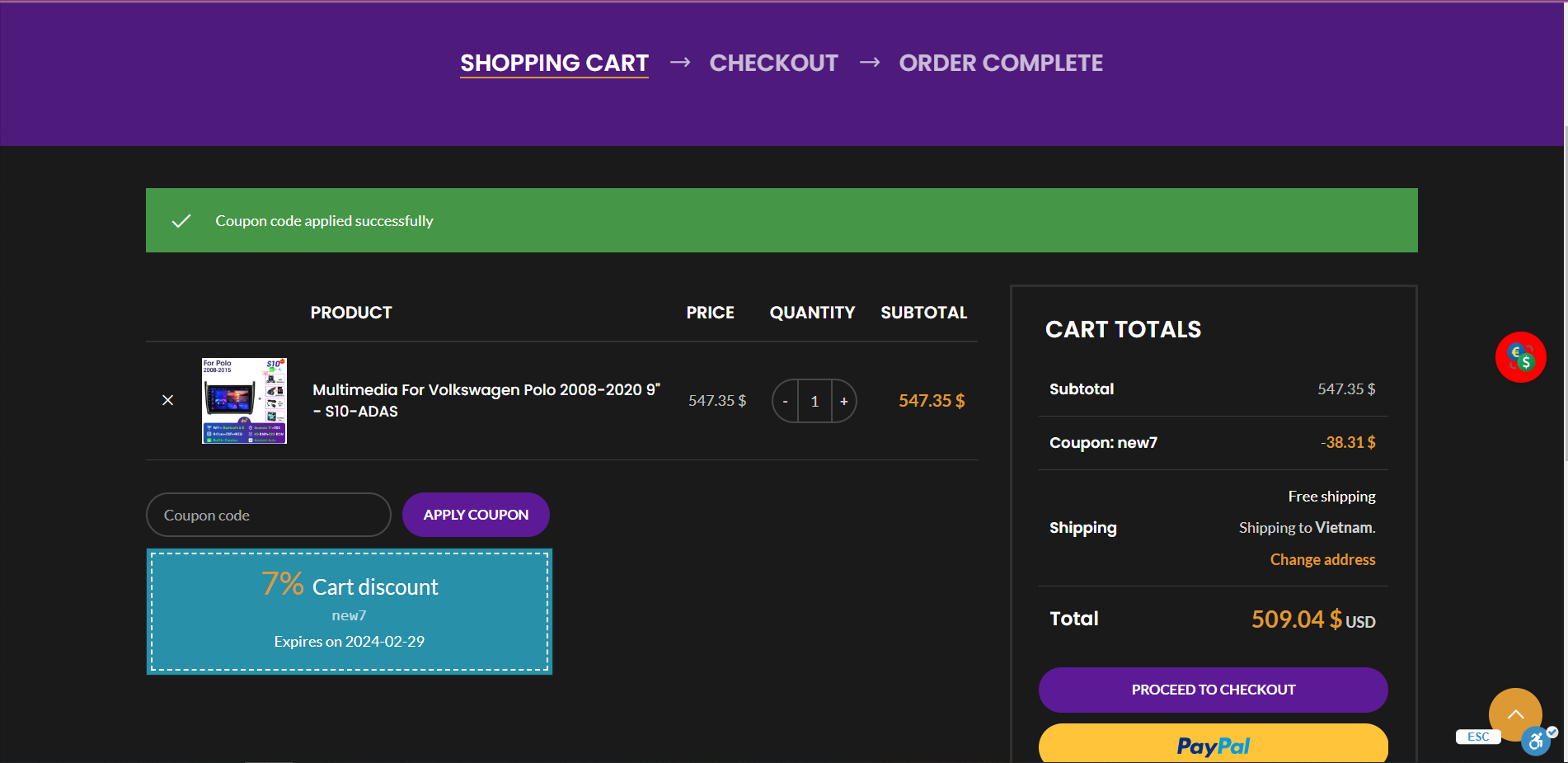Click the 'Coupon: new7' label
1568x763 pixels.
click(1103, 443)
